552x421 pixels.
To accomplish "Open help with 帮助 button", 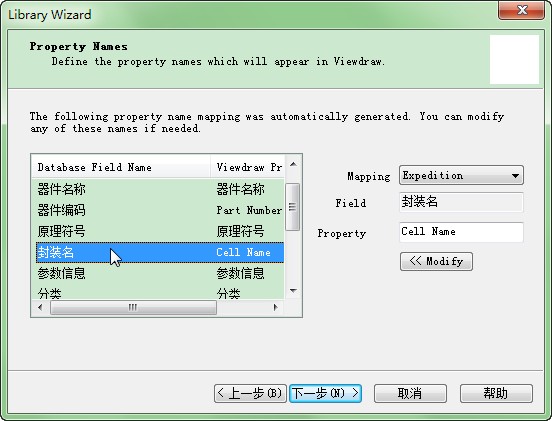I will coord(496,393).
